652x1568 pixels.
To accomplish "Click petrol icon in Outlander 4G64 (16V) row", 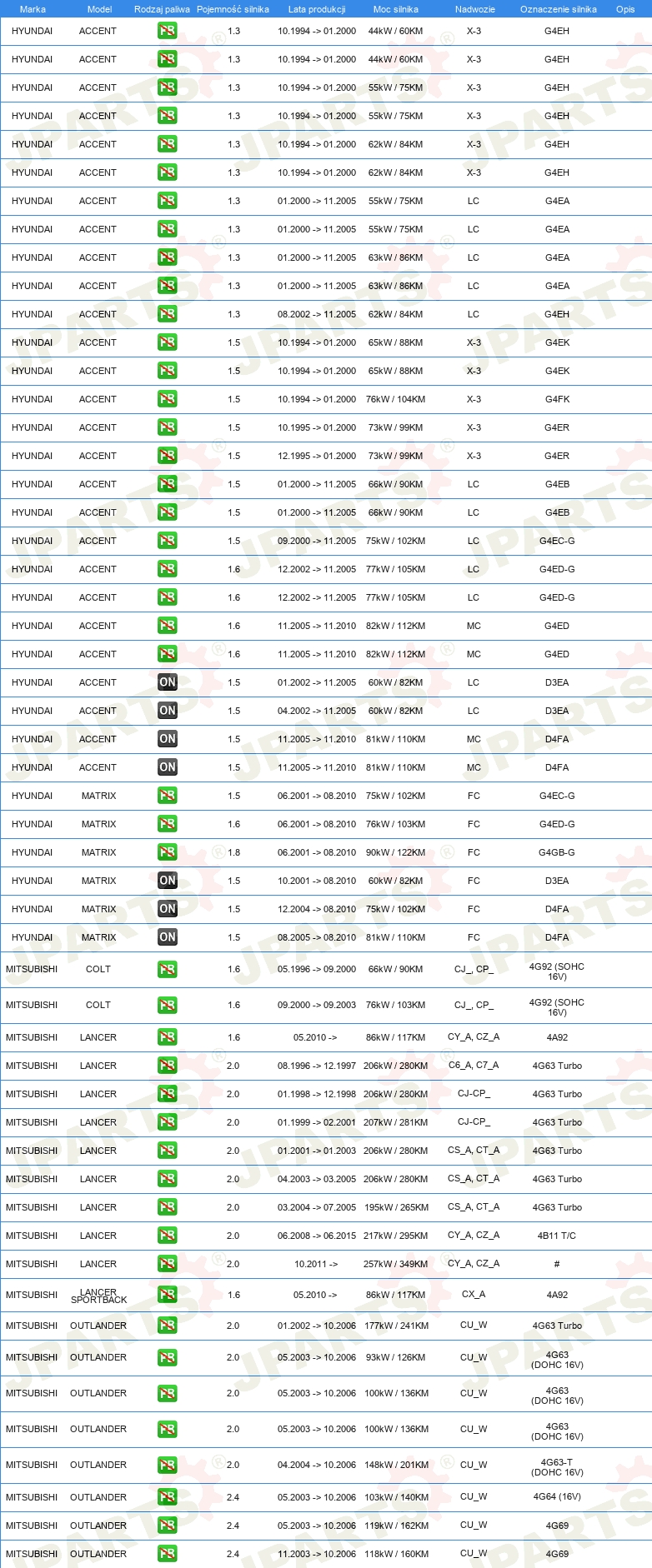I will 167,1497.
